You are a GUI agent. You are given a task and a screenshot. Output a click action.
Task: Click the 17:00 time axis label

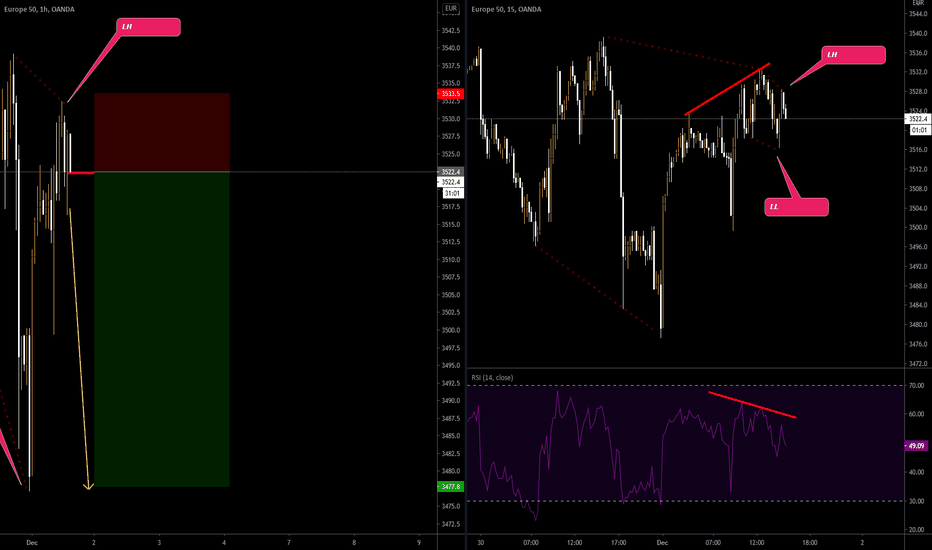click(x=619, y=542)
